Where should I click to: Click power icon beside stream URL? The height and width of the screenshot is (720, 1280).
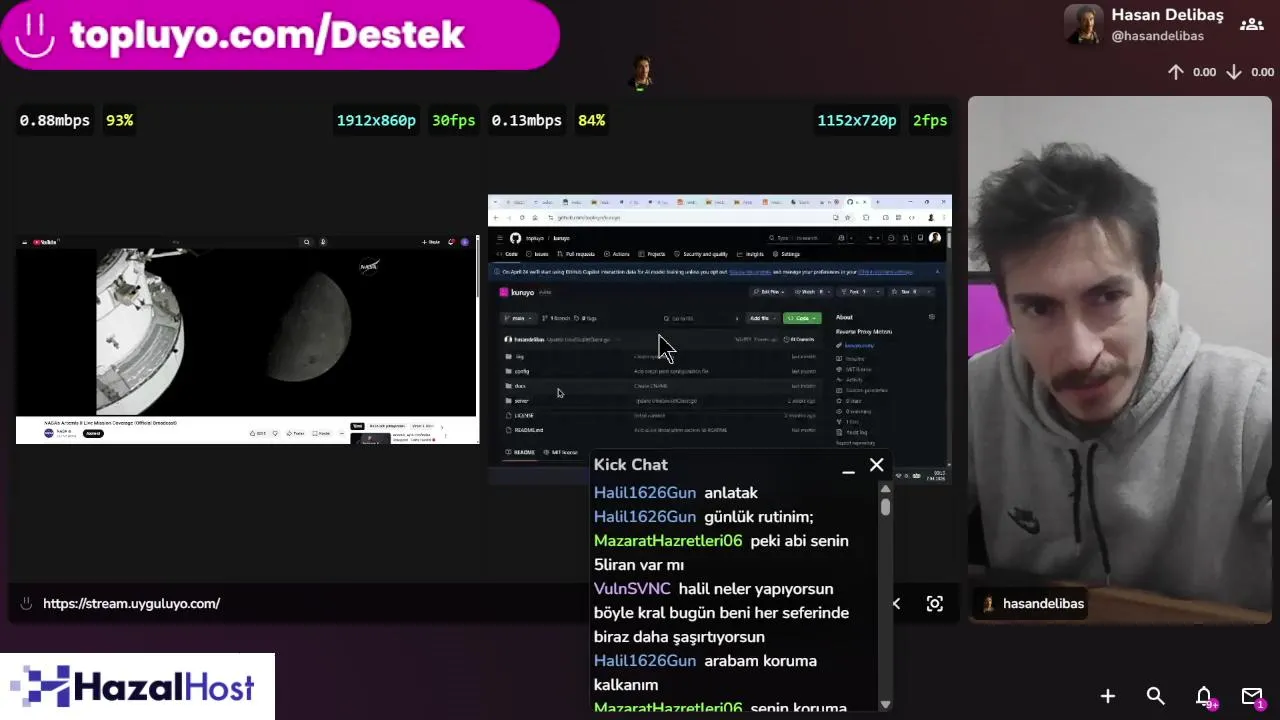(x=26, y=603)
